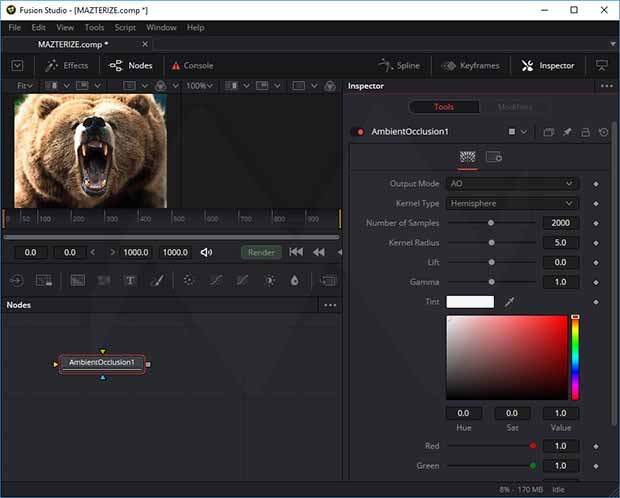The image size is (620, 498).
Task: Toggle the keyframe diamond for Tint
Action: 596,302
